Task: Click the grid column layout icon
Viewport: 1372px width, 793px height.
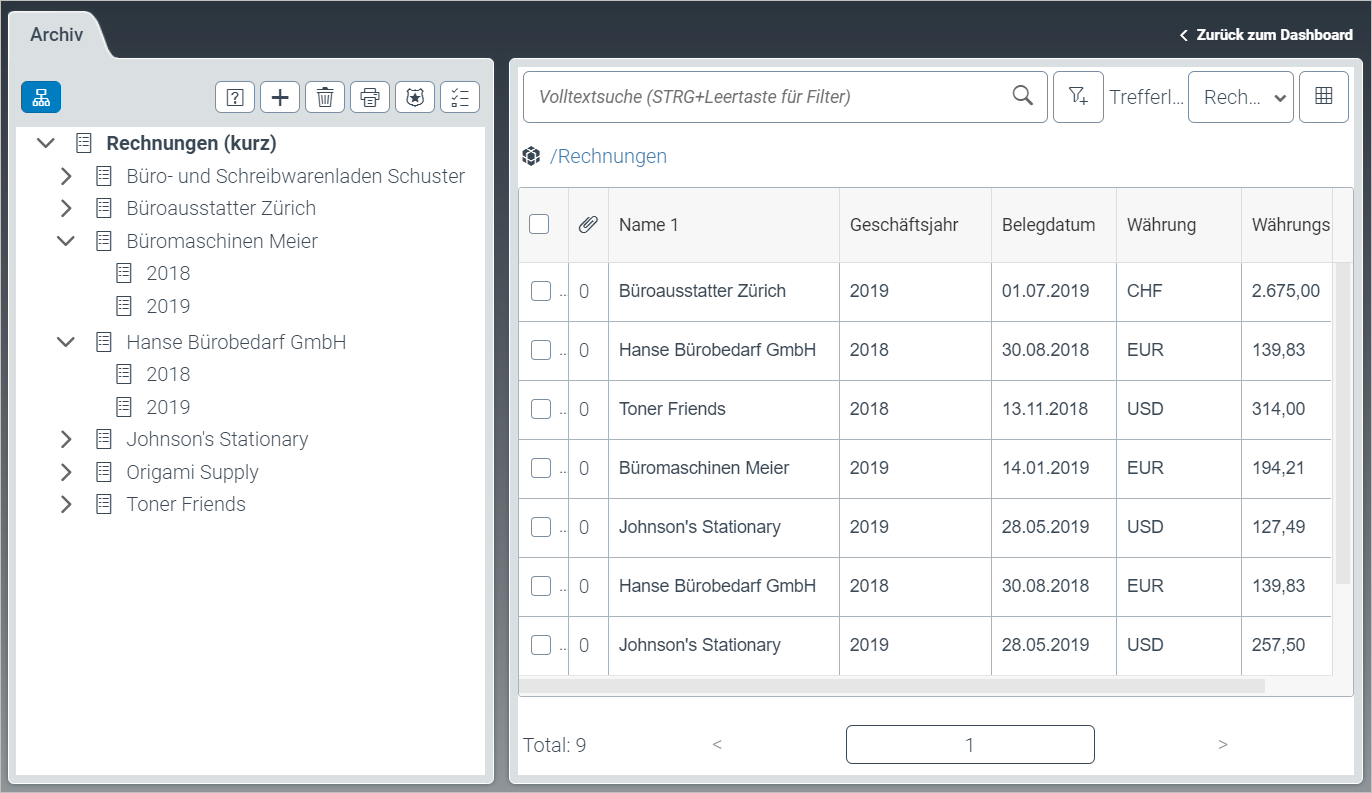Action: coord(1323,97)
